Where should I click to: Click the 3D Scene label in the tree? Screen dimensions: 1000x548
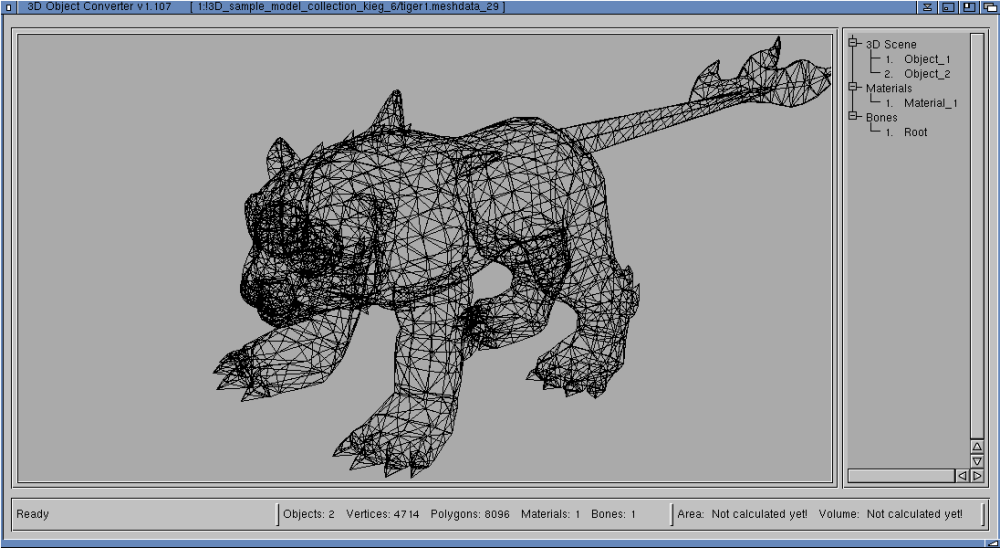891,45
